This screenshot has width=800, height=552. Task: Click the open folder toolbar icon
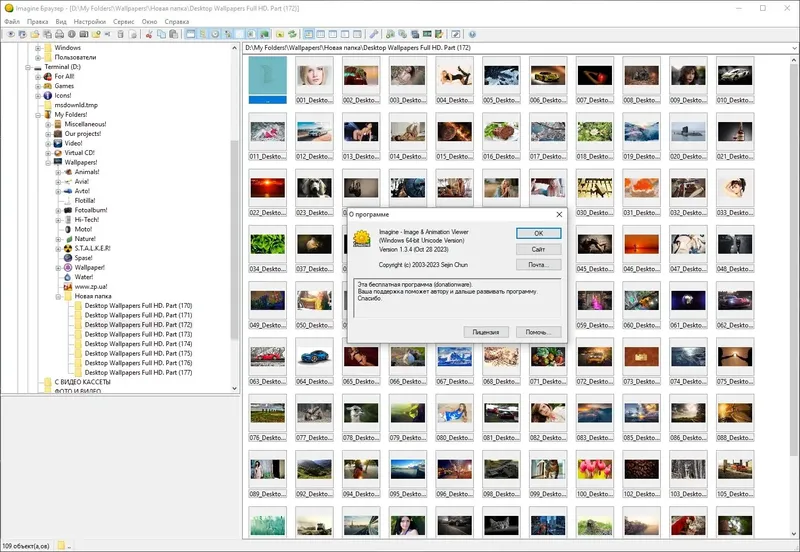coord(35,34)
